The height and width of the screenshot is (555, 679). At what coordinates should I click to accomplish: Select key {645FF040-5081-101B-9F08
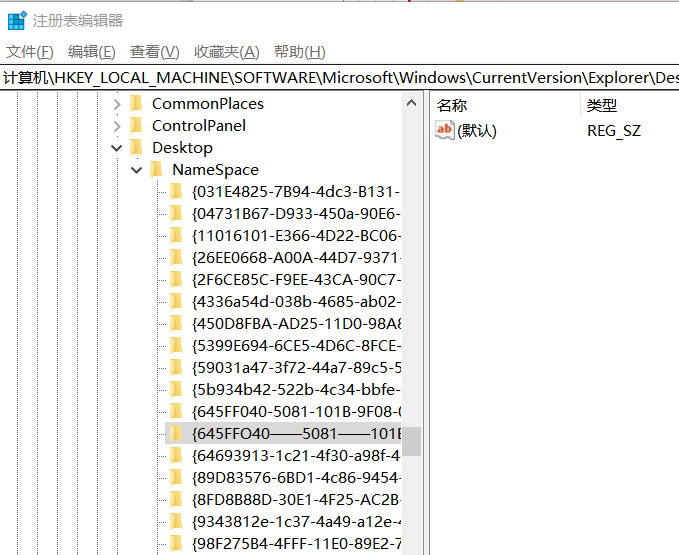tap(296, 412)
